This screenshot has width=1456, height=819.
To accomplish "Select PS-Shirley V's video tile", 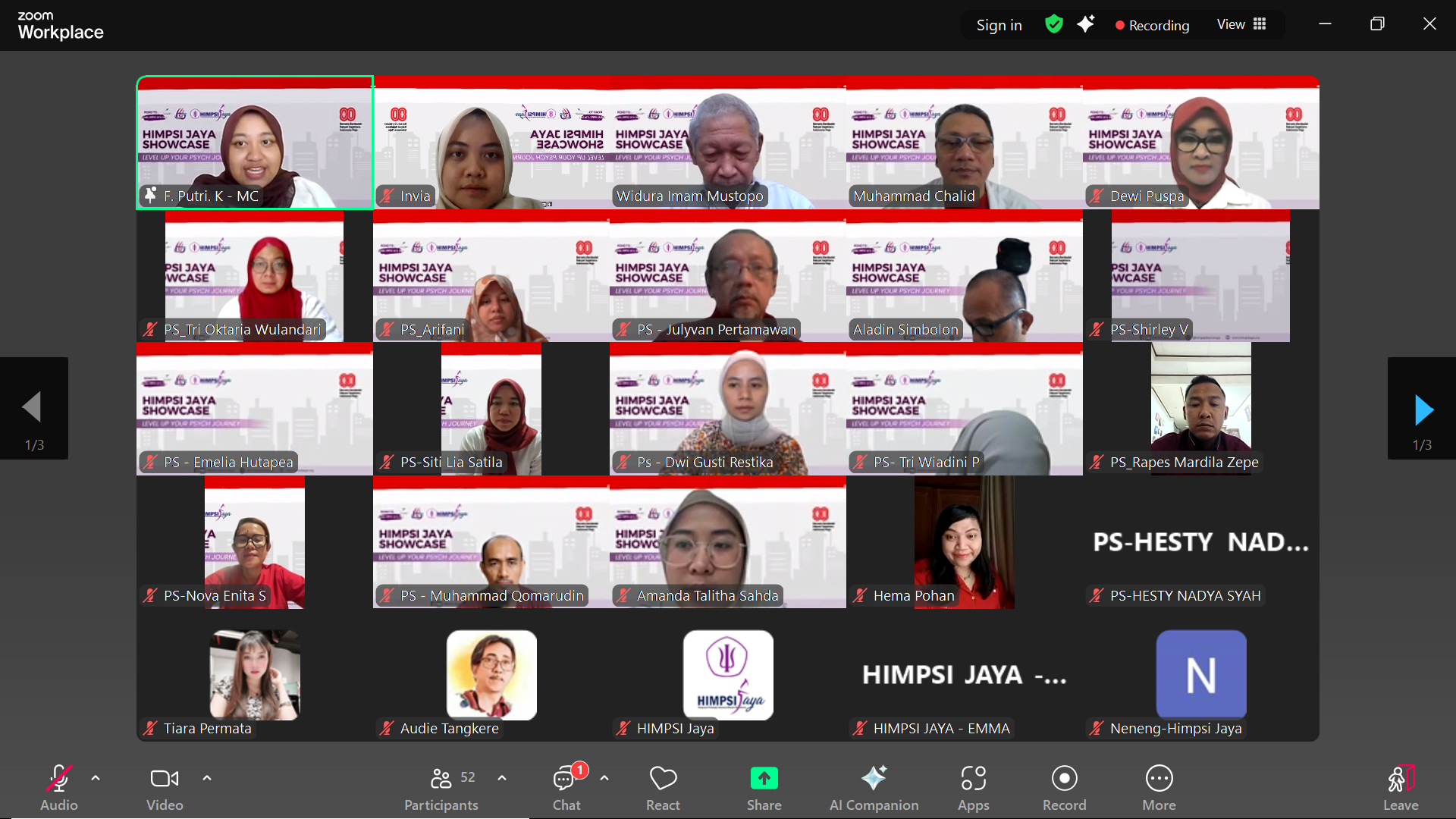I will click(1201, 276).
